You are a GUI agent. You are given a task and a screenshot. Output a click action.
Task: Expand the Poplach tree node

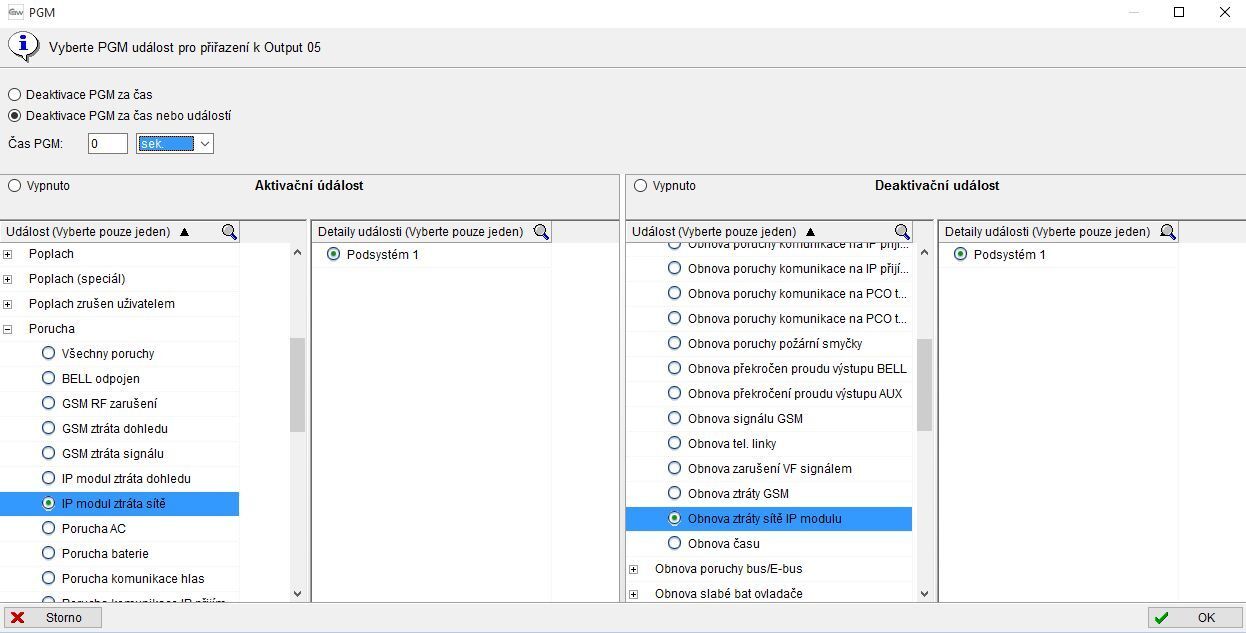pyautogui.click(x=8, y=254)
